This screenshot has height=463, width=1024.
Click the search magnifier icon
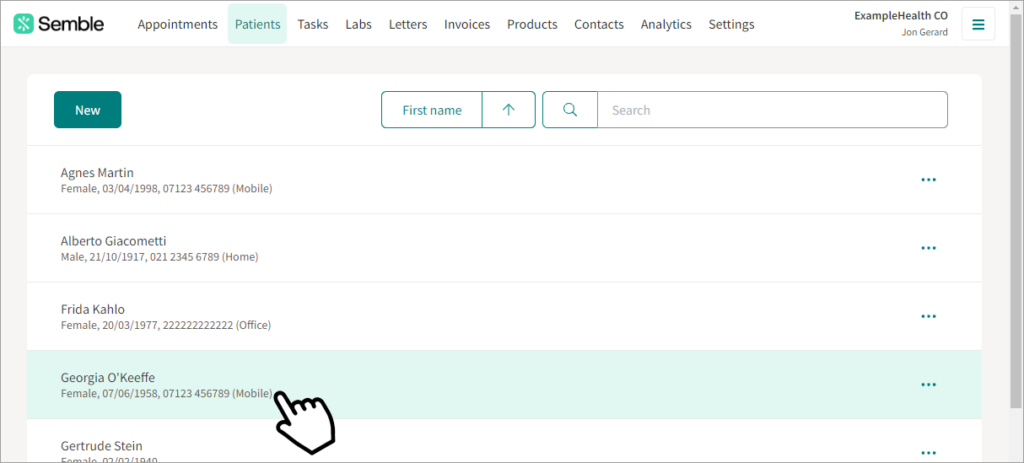point(569,110)
